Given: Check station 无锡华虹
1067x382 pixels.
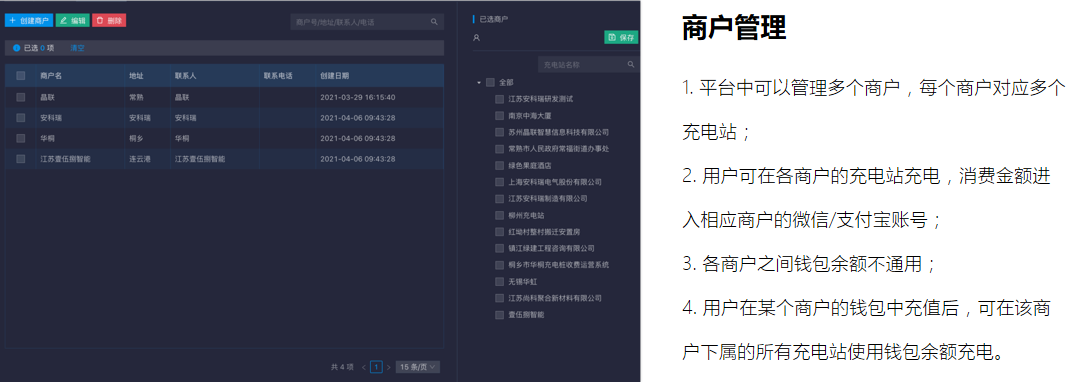Looking at the screenshot, I should point(500,281).
